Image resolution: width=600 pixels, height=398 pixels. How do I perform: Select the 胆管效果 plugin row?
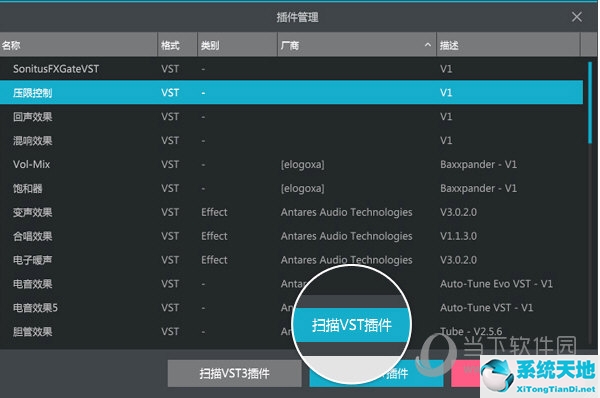point(291,331)
